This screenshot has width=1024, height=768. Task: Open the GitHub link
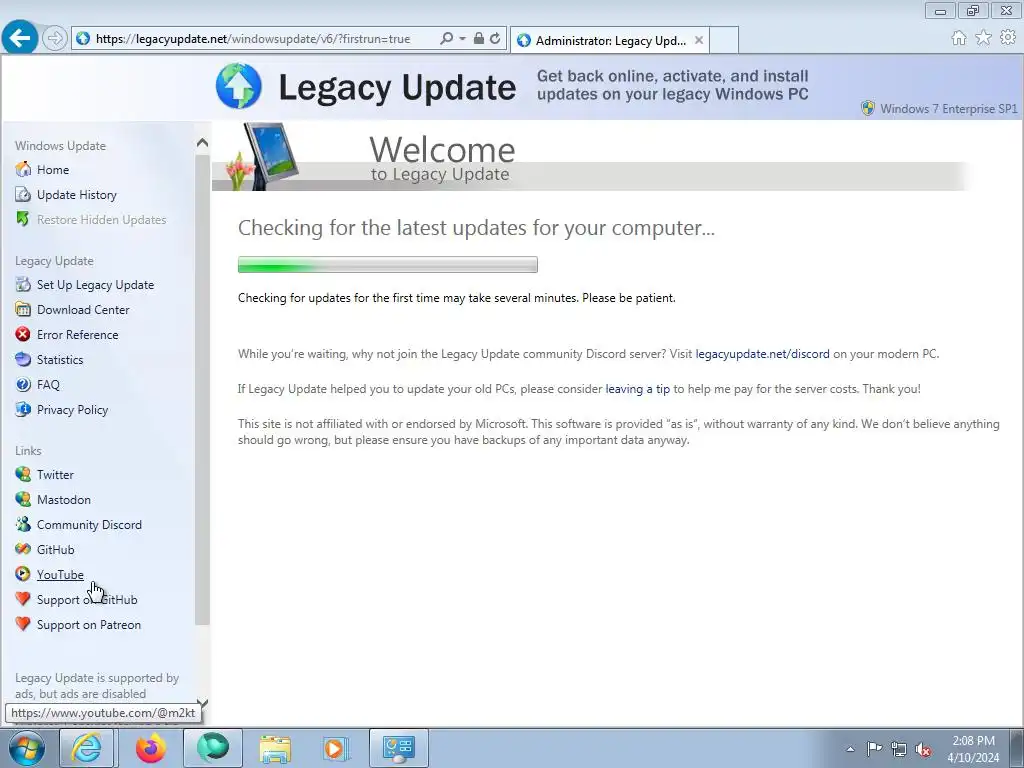point(56,550)
